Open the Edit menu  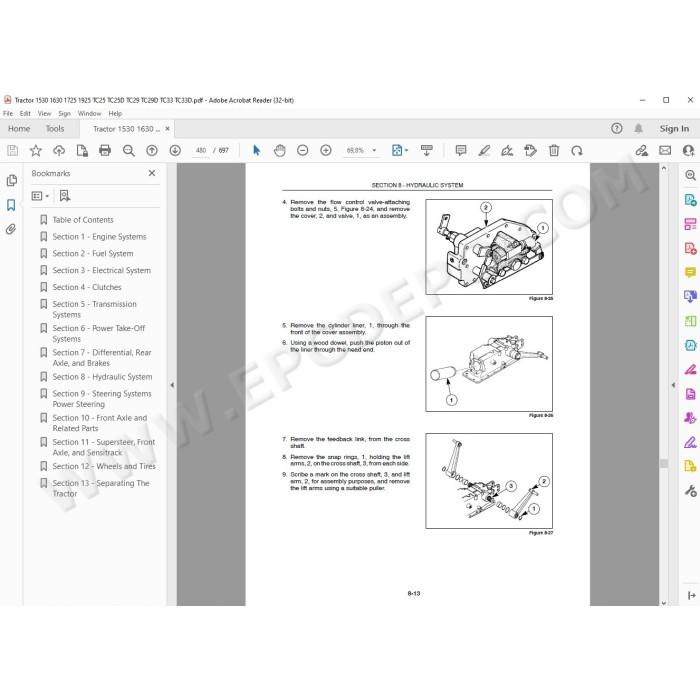tap(25, 113)
